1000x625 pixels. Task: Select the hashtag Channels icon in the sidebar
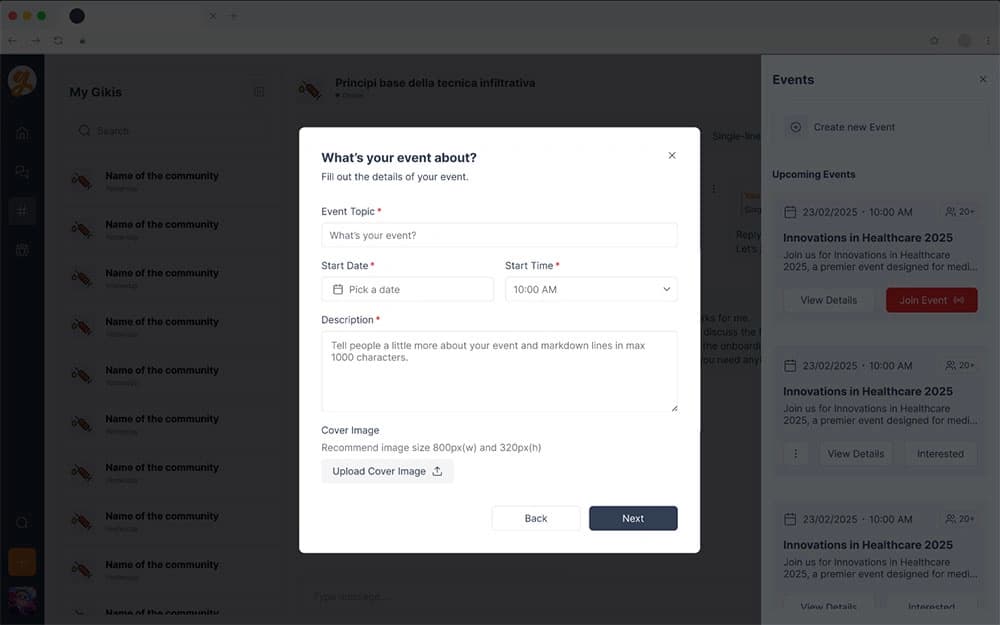point(22,210)
